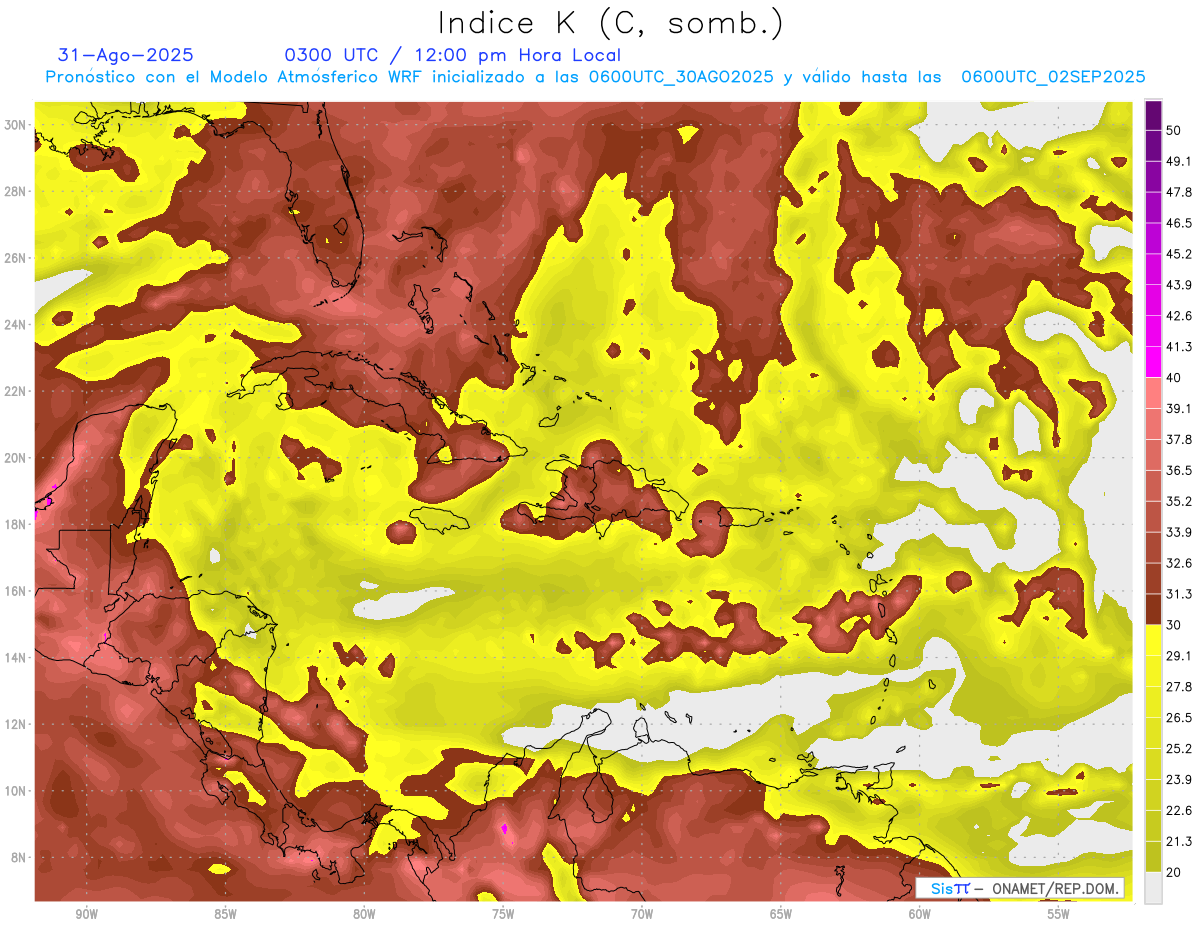Viewport: 1200px width, 927px height.
Task: Pick the magenta swatch between 40 and 41.3
Action: click(x=1153, y=362)
